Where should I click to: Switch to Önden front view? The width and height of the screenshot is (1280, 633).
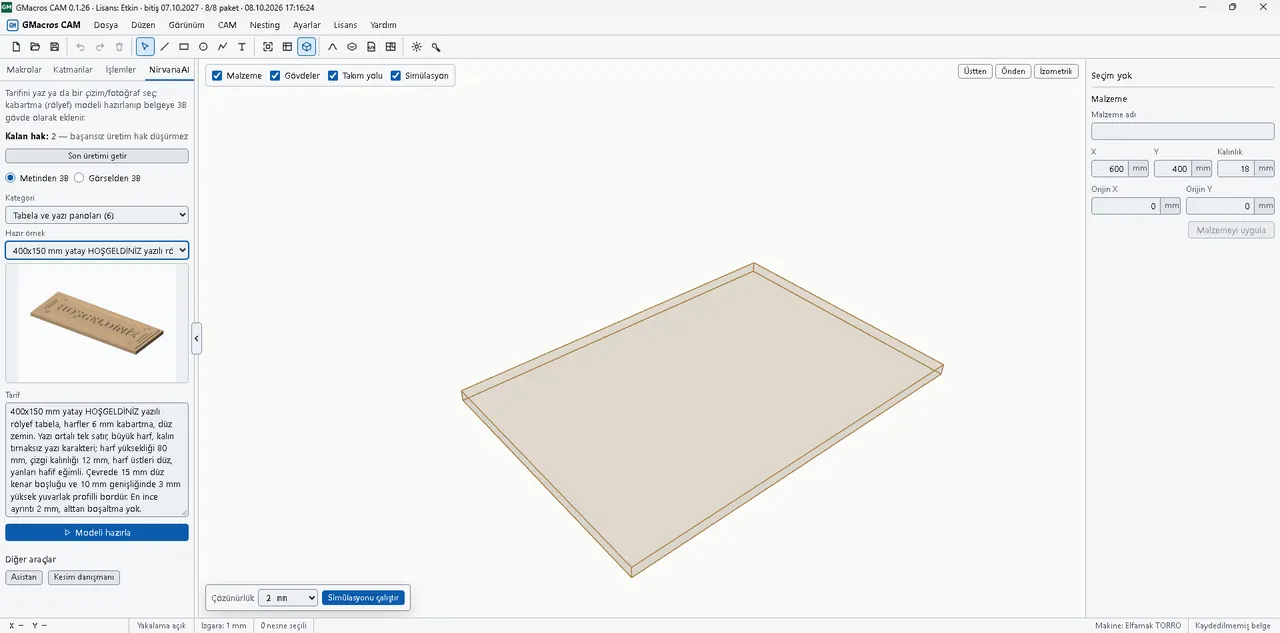pyautogui.click(x=1014, y=71)
